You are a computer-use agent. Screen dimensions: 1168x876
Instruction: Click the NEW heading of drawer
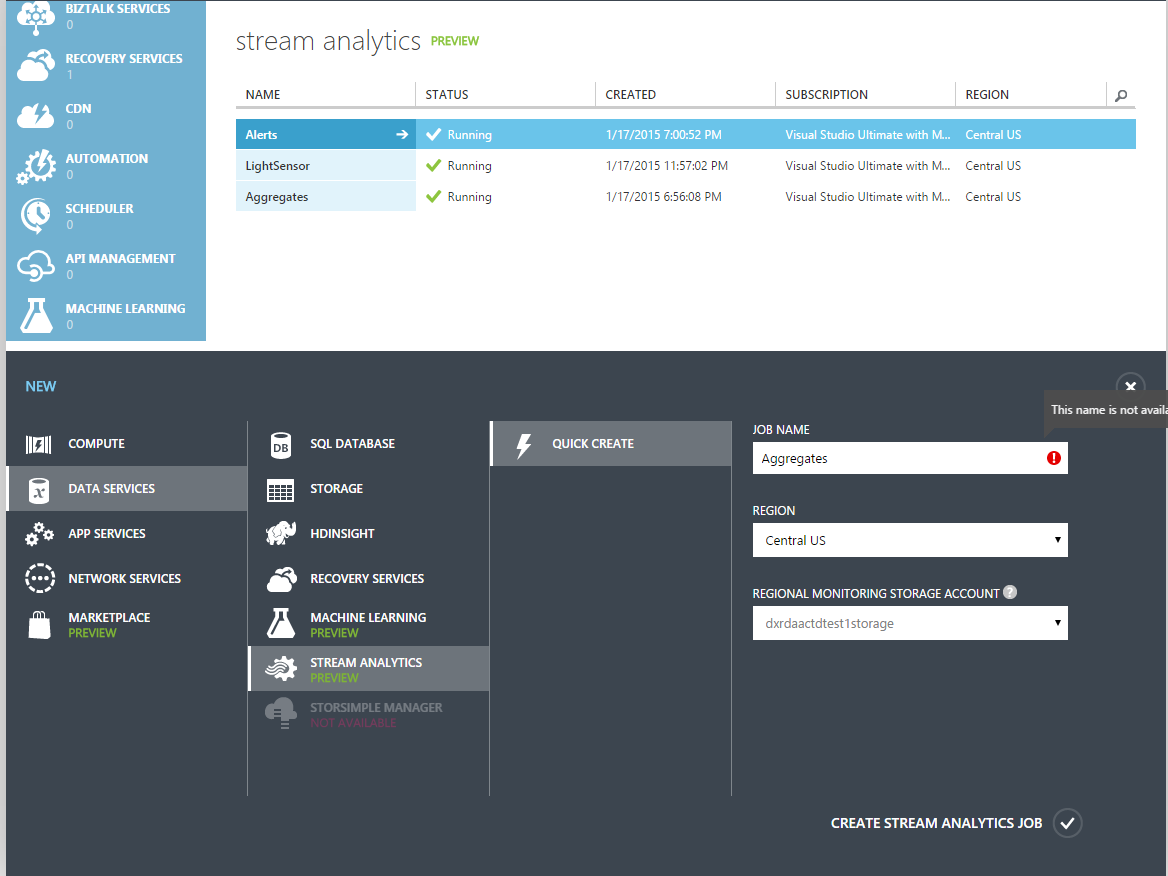tap(41, 387)
